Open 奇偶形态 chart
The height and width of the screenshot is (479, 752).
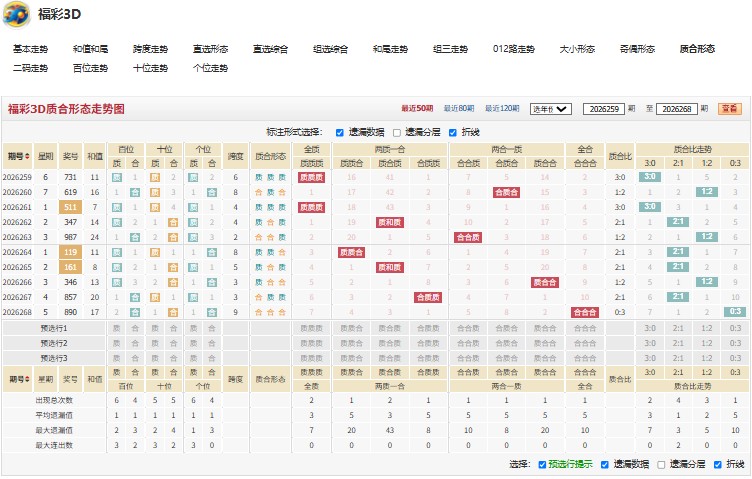(x=637, y=49)
